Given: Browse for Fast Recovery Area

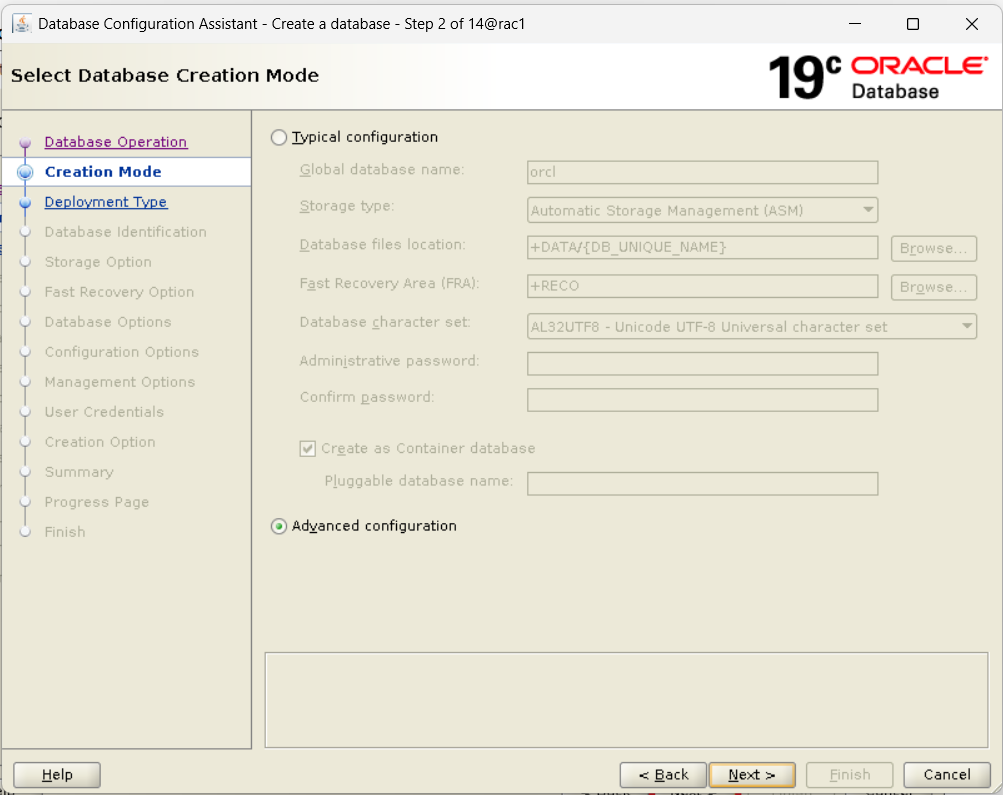Looking at the screenshot, I should tap(933, 287).
